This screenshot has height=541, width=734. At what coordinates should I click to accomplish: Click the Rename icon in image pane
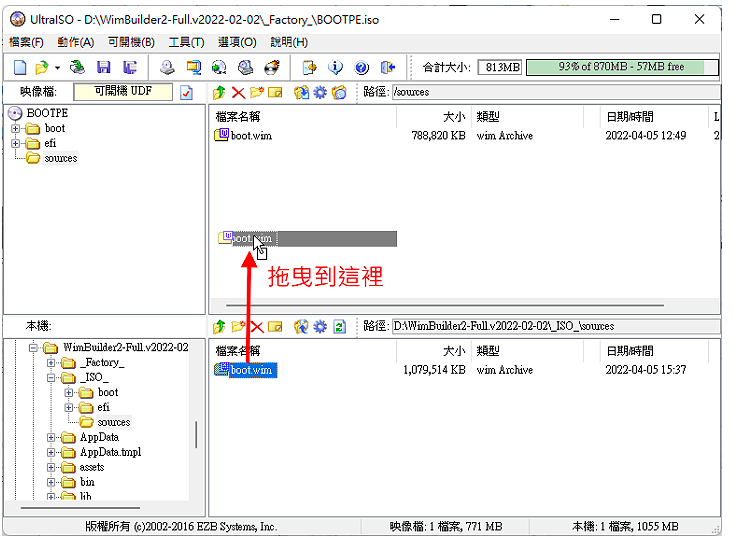click(275, 92)
